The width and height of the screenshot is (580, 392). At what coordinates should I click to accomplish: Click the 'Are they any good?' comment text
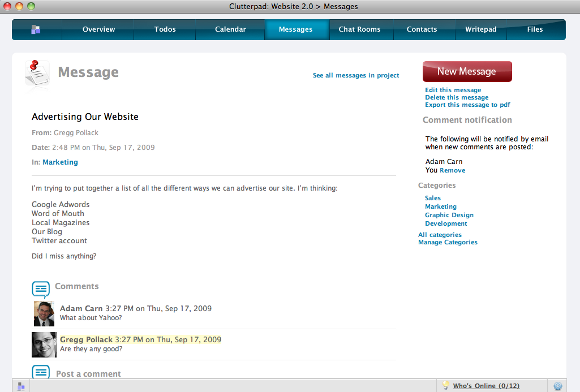91,349
